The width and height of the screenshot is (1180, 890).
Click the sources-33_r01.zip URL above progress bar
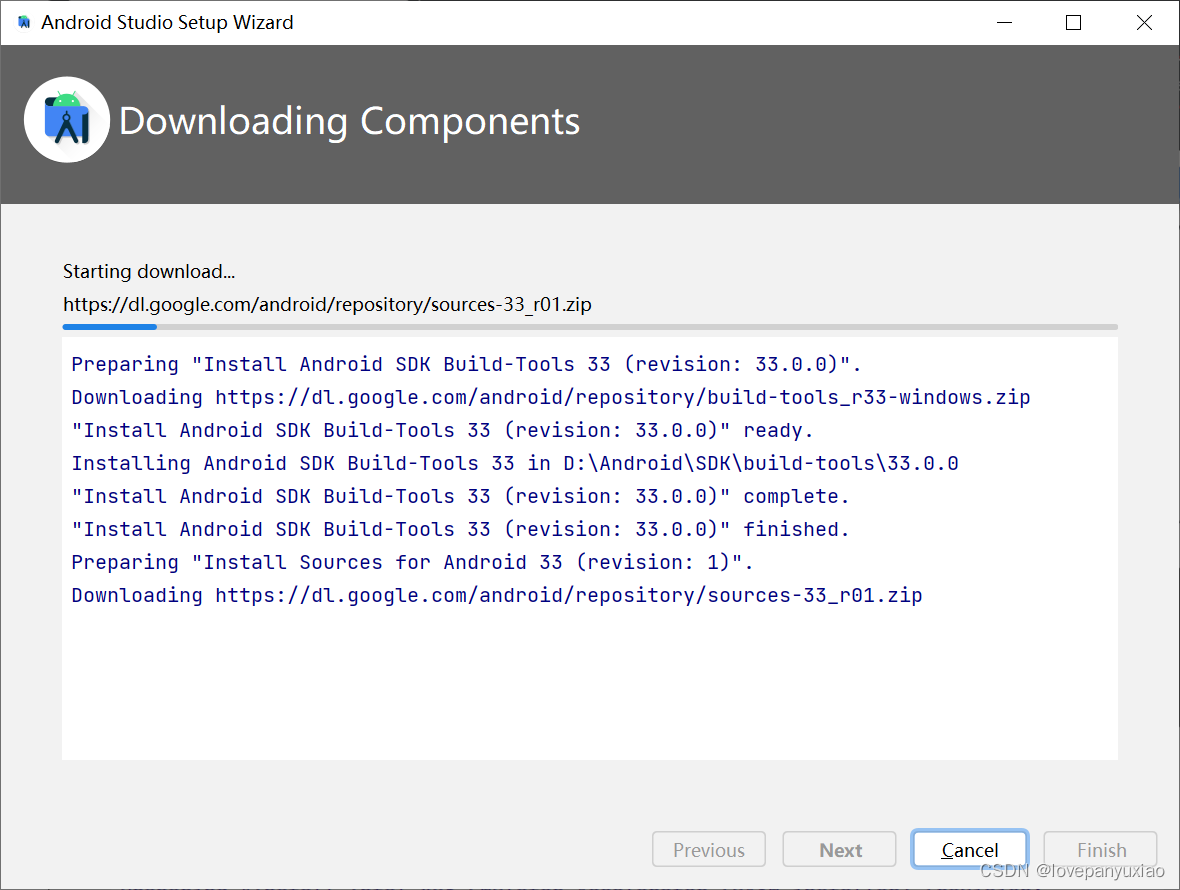pos(327,305)
